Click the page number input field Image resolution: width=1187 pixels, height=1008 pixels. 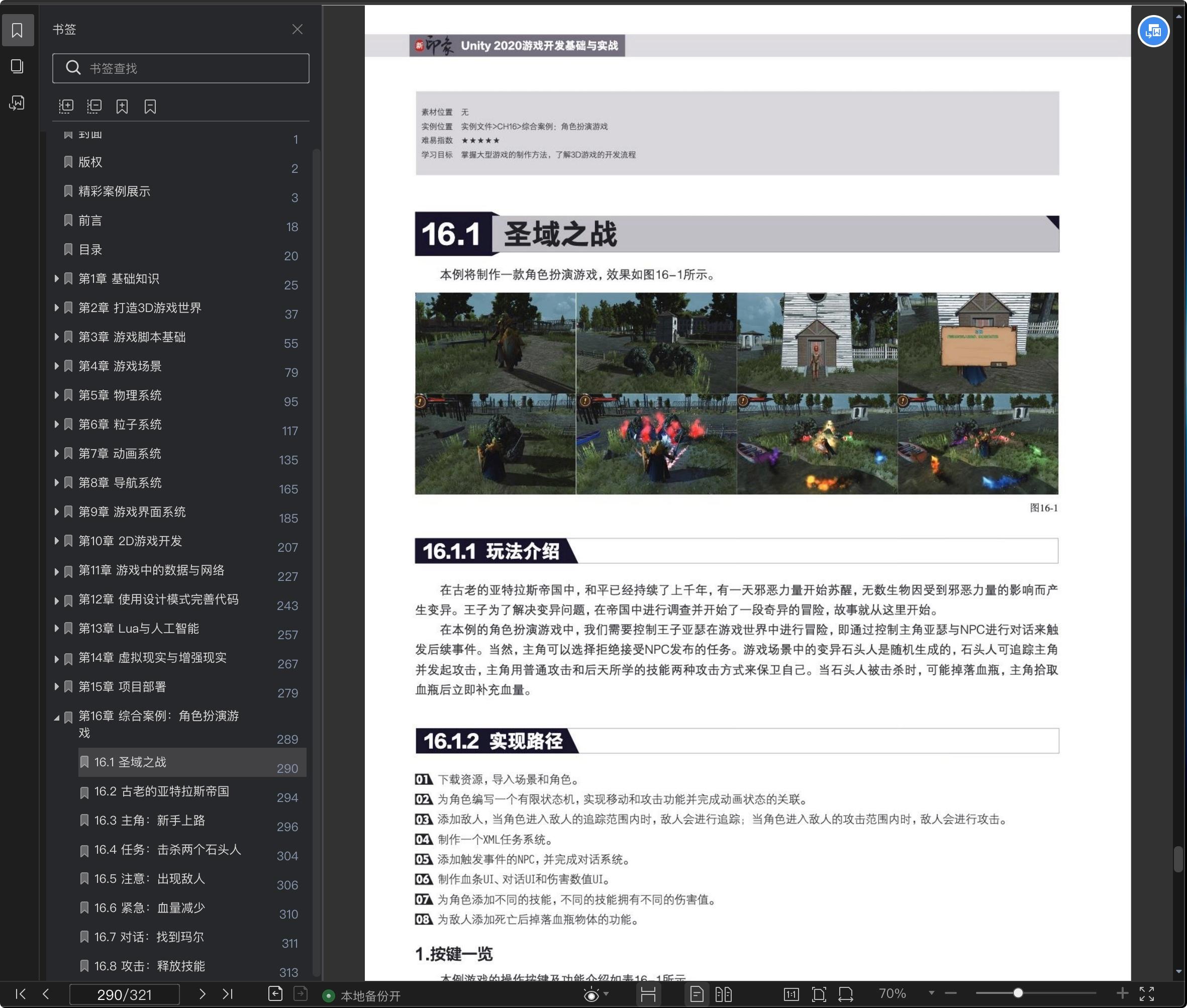[x=125, y=994]
